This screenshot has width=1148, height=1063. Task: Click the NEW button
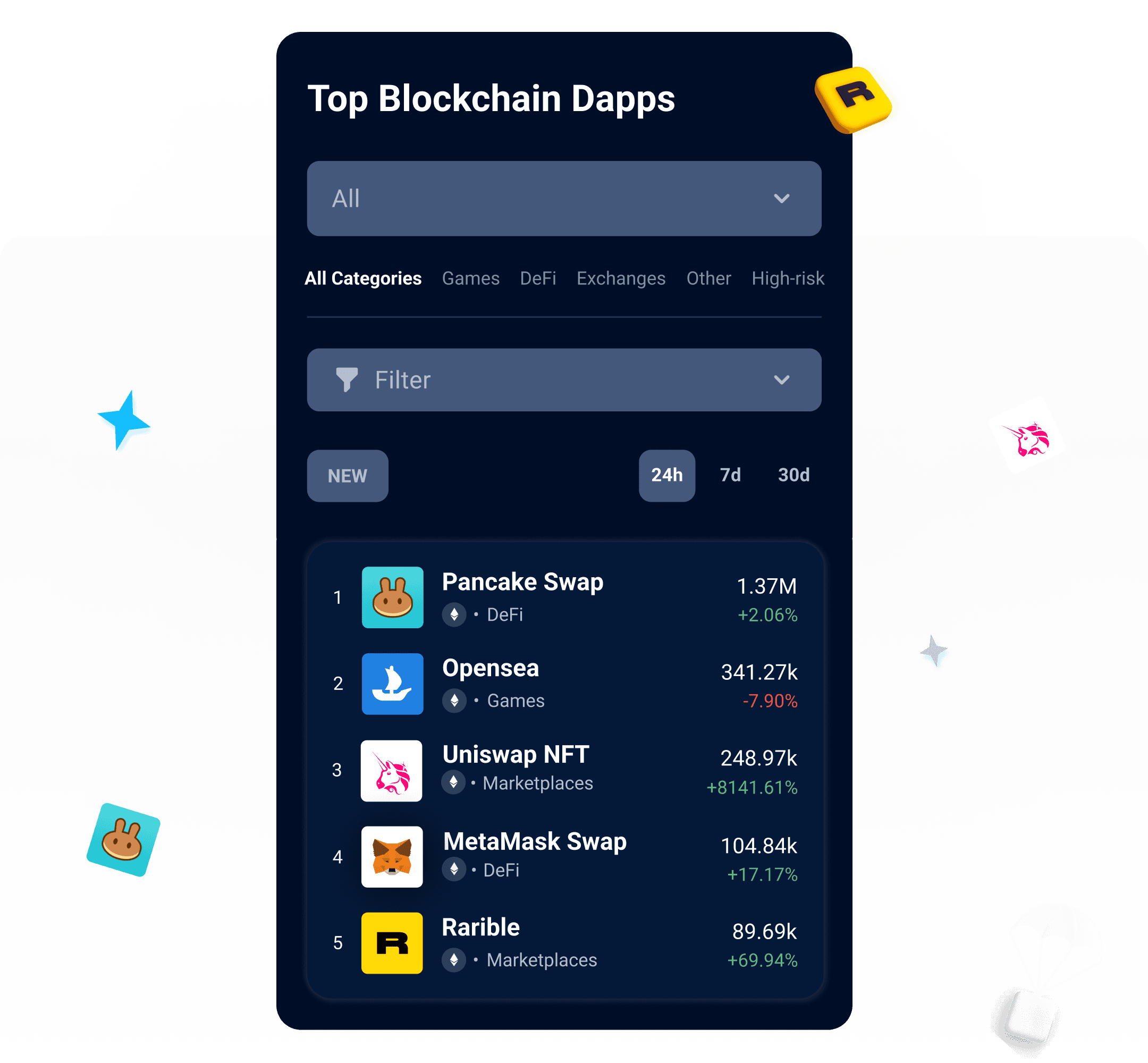pos(349,474)
